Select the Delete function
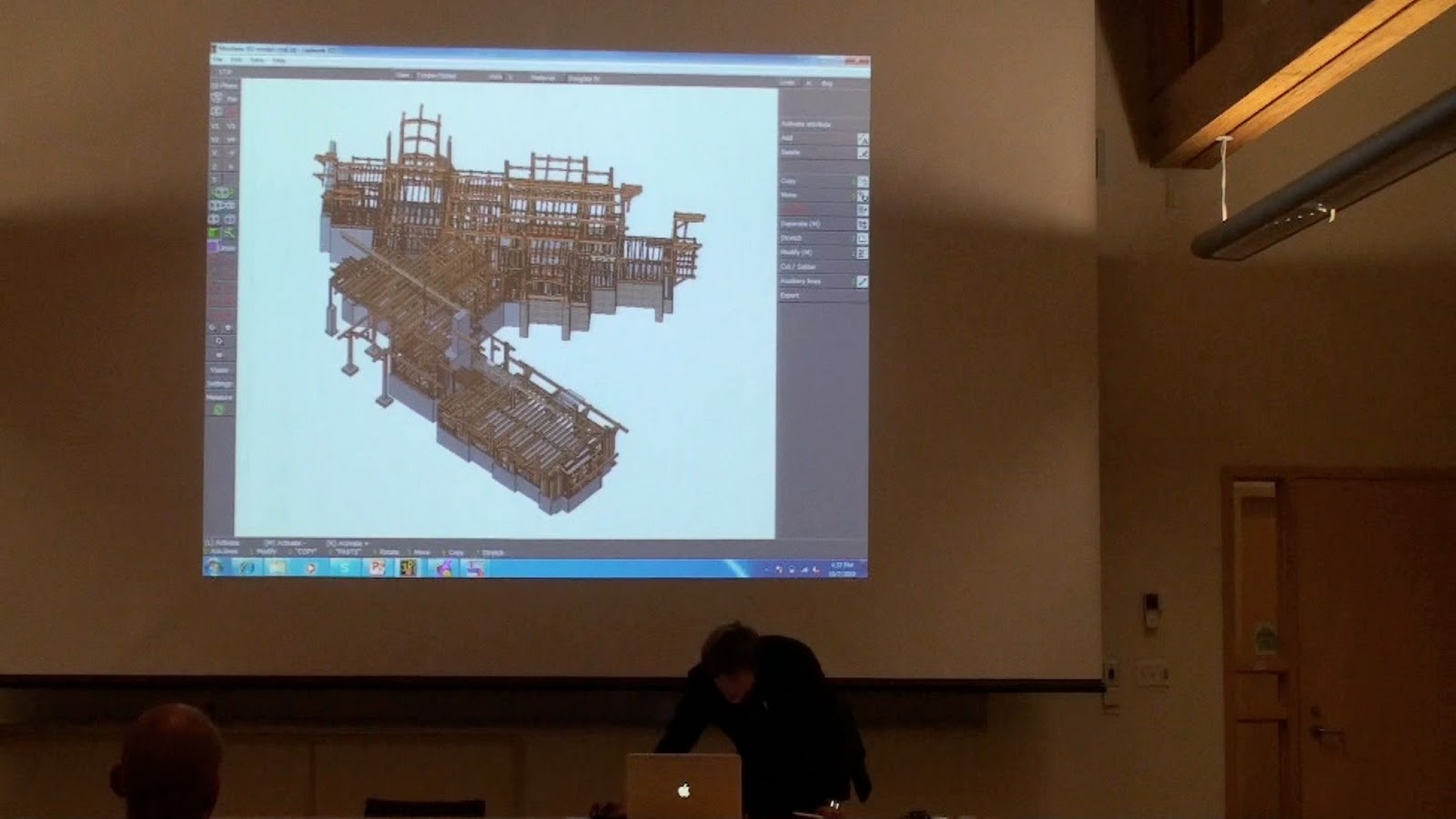Image resolution: width=1456 pixels, height=819 pixels. point(790,153)
